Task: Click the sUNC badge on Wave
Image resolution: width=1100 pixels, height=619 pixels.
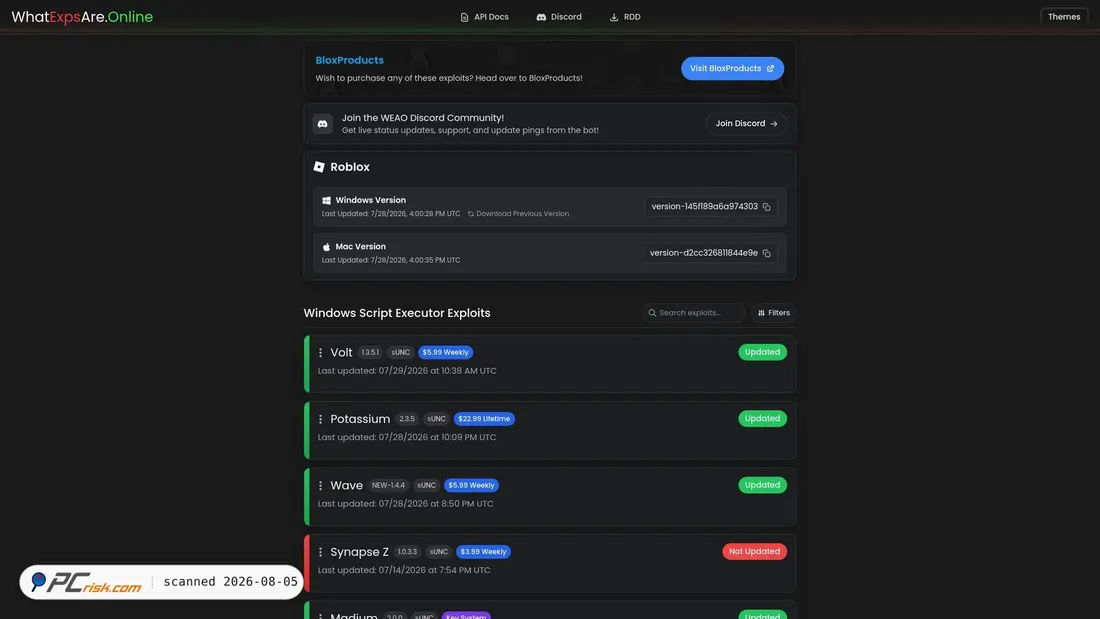Action: (427, 486)
